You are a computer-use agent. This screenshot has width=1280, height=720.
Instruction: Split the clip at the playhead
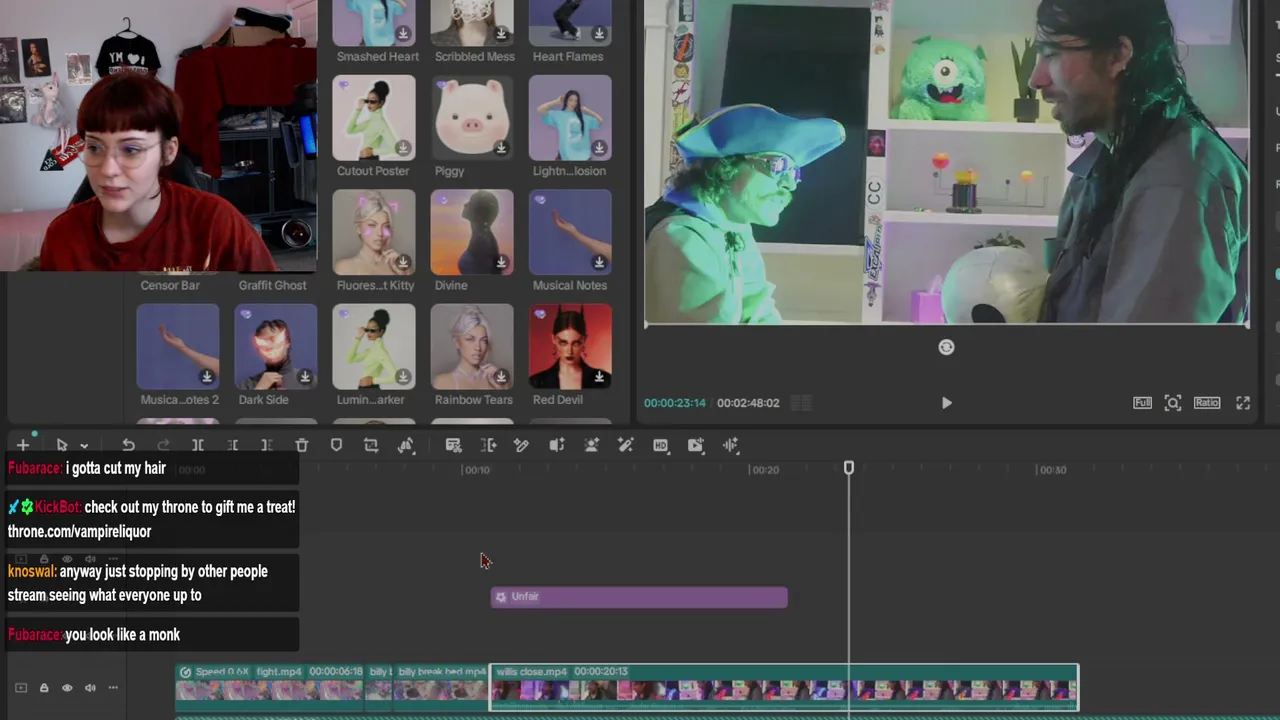coord(198,445)
